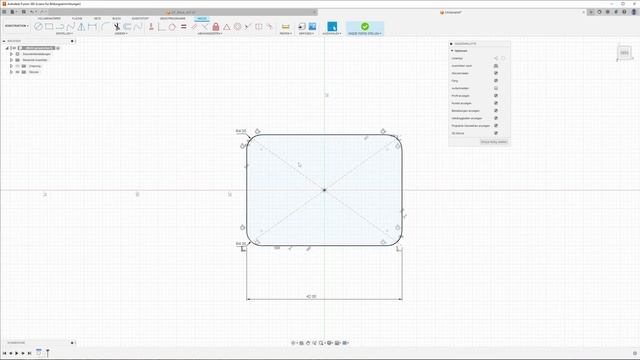
Task: Open the PRÜFEN dropdown menu
Action: 286,33
